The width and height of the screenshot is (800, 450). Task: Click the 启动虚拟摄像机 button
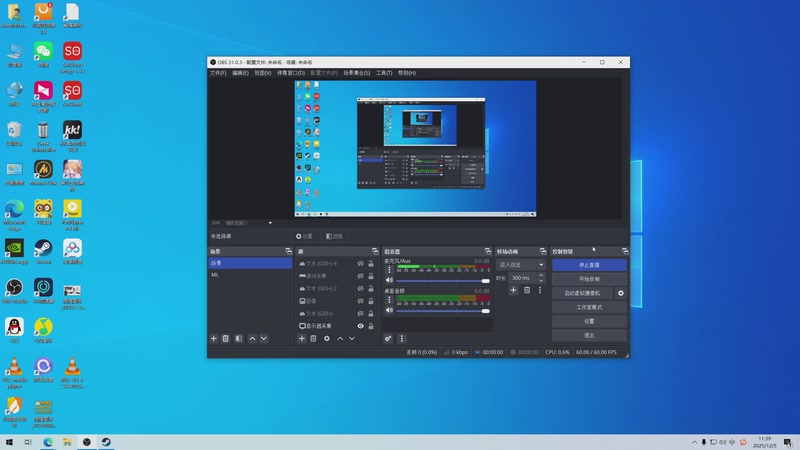pos(583,293)
